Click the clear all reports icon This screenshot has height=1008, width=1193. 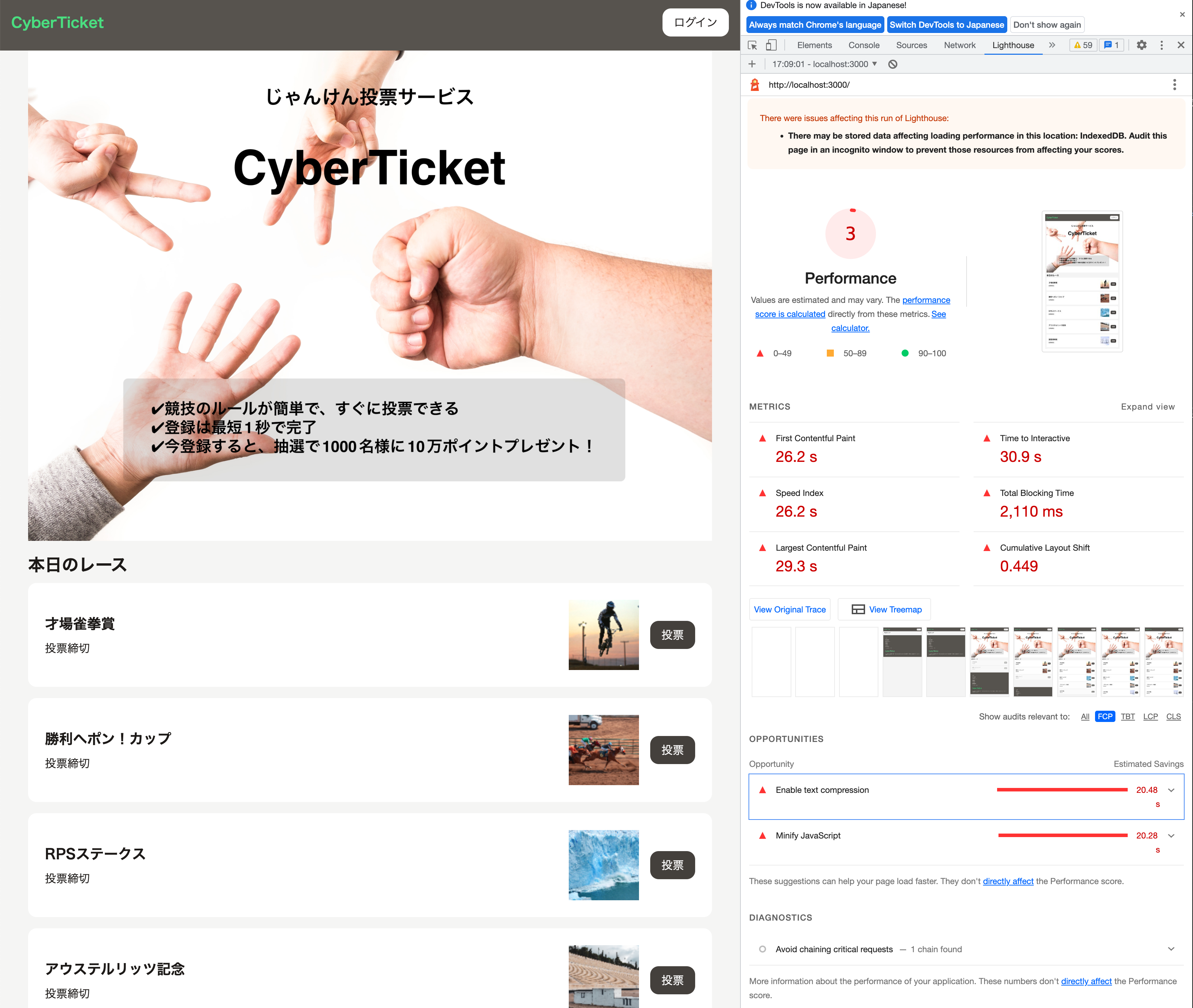click(x=892, y=64)
